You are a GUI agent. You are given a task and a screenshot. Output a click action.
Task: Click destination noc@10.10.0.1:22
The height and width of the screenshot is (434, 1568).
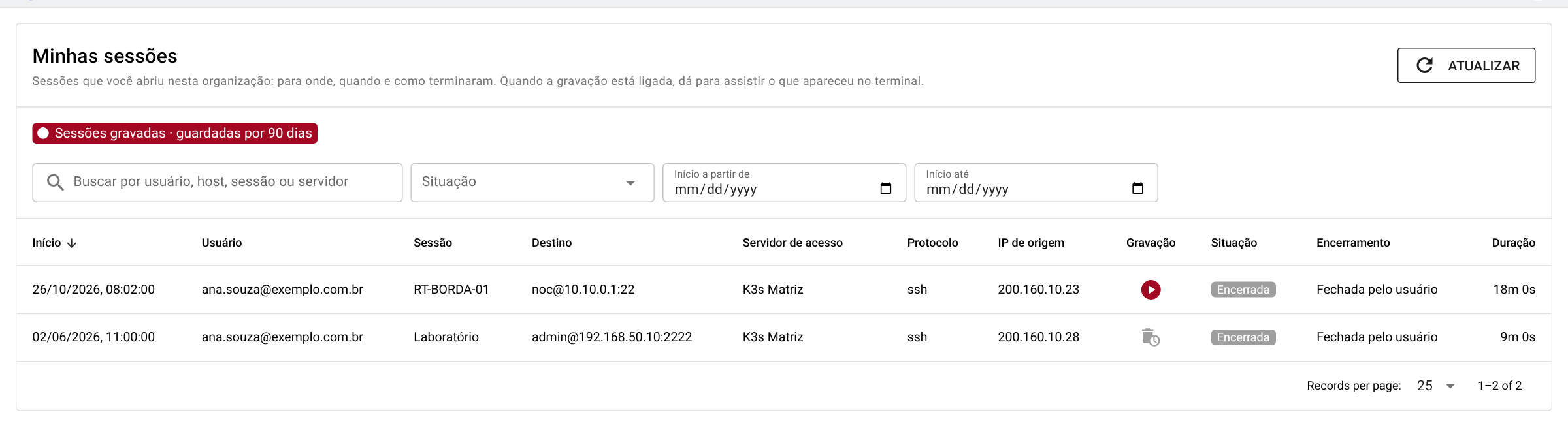583,289
